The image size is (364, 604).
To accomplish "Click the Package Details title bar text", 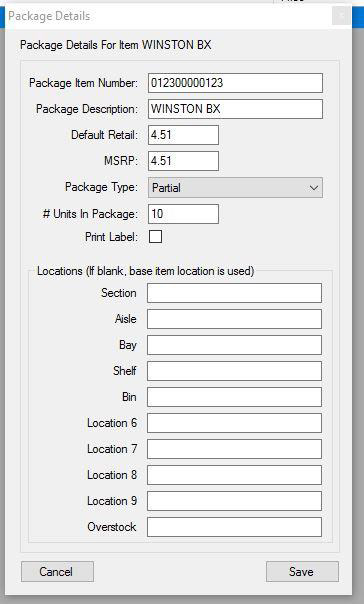I will point(49,16).
